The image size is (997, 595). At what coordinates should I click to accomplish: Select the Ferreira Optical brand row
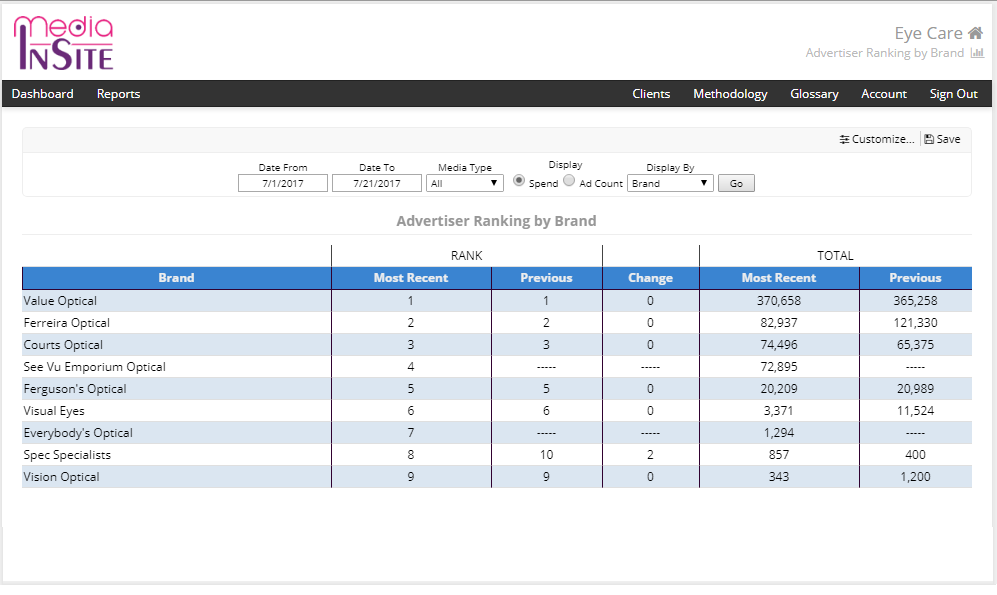click(497, 323)
